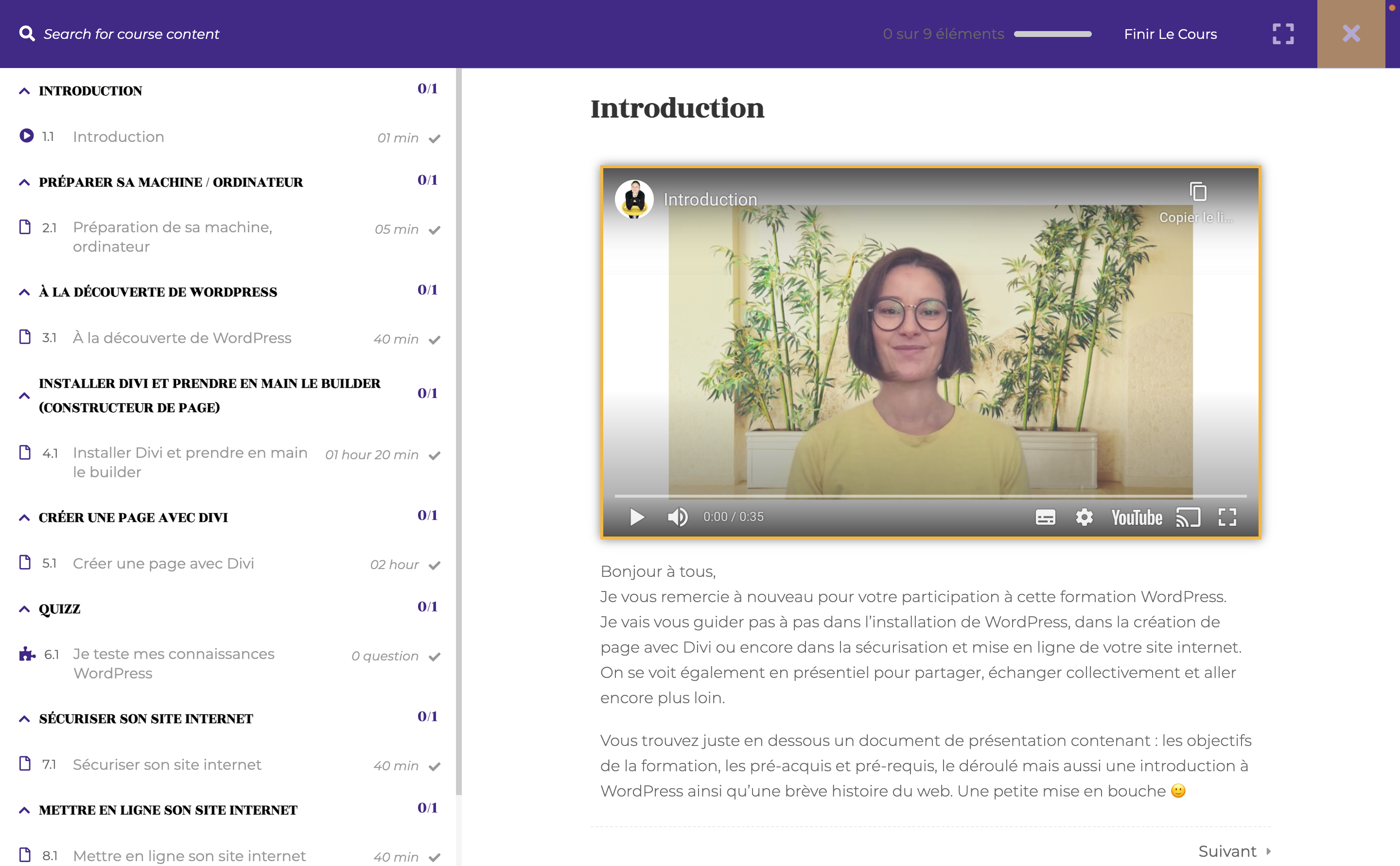Click the Finir Le Cours button
This screenshot has height=866, width=1400.
[x=1170, y=34]
